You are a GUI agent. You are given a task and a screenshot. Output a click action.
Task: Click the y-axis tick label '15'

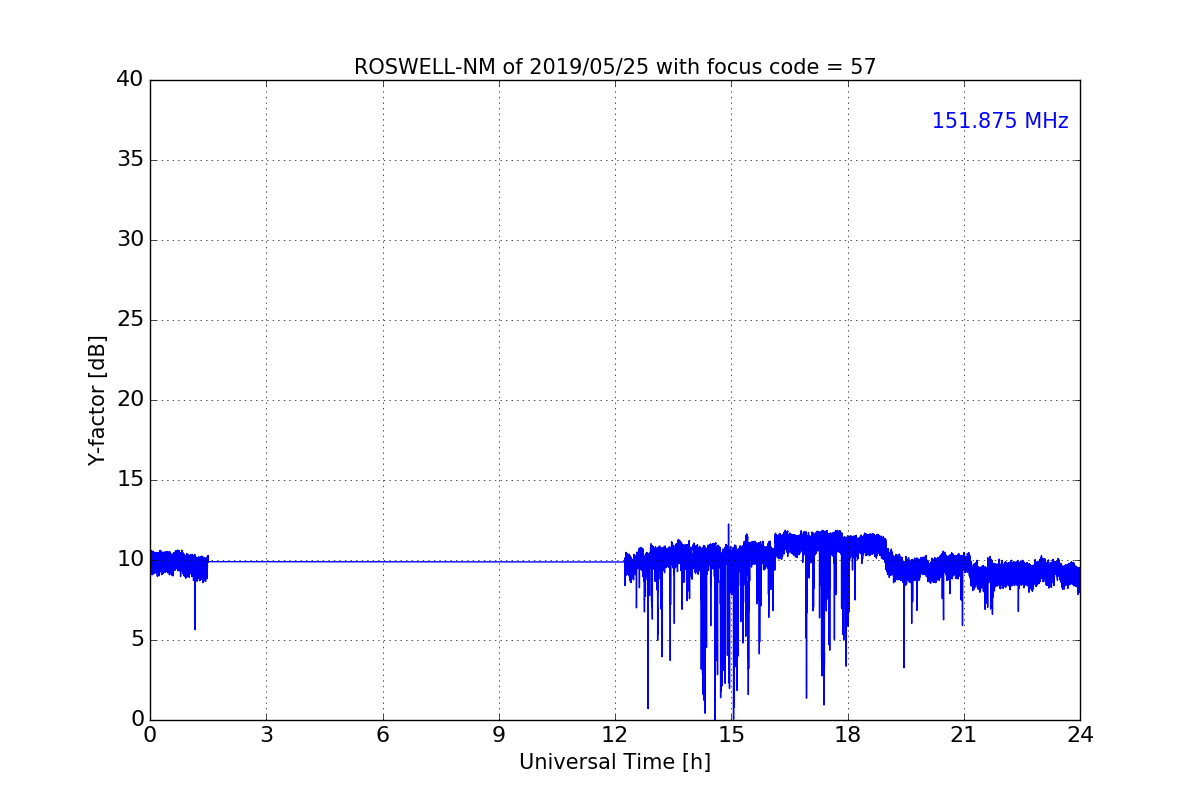click(130, 480)
